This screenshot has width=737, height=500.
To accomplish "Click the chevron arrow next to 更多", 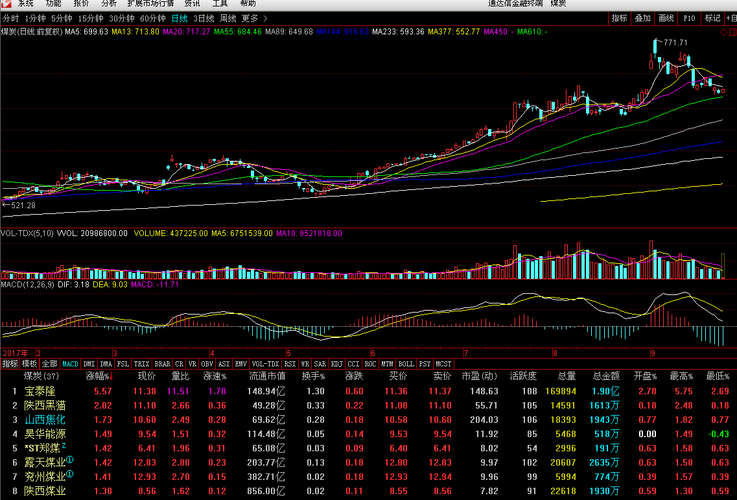I will pos(265,19).
